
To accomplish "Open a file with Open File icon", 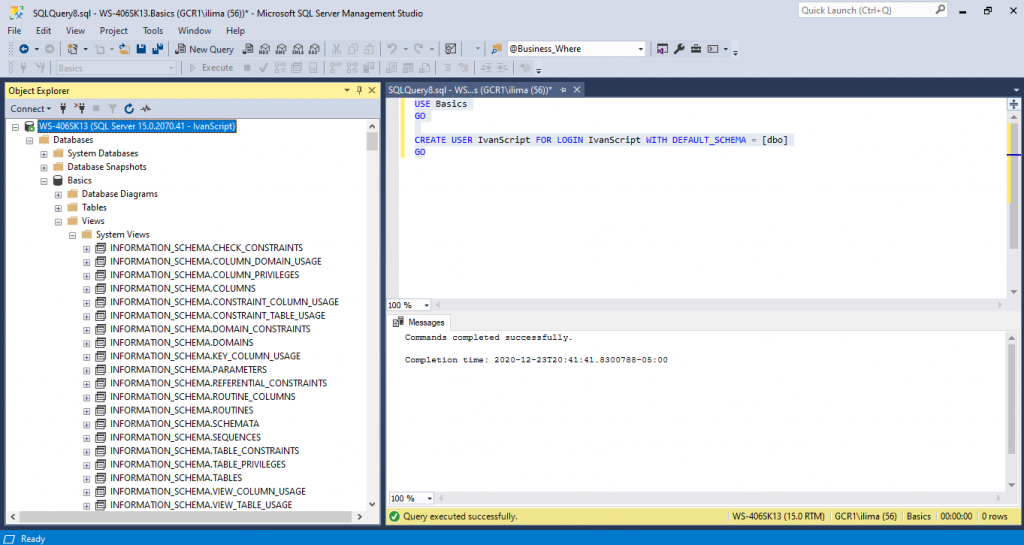I will coord(124,49).
